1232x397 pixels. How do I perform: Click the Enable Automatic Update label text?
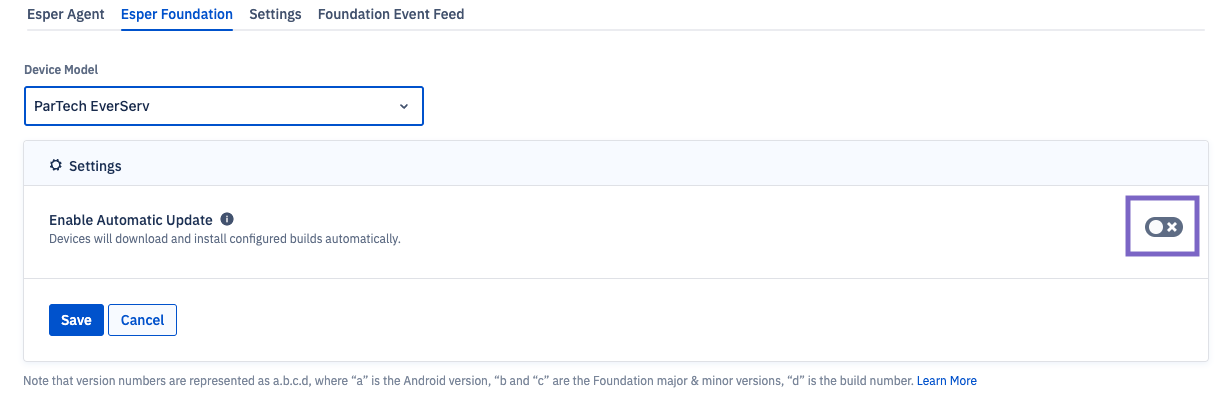[131, 220]
